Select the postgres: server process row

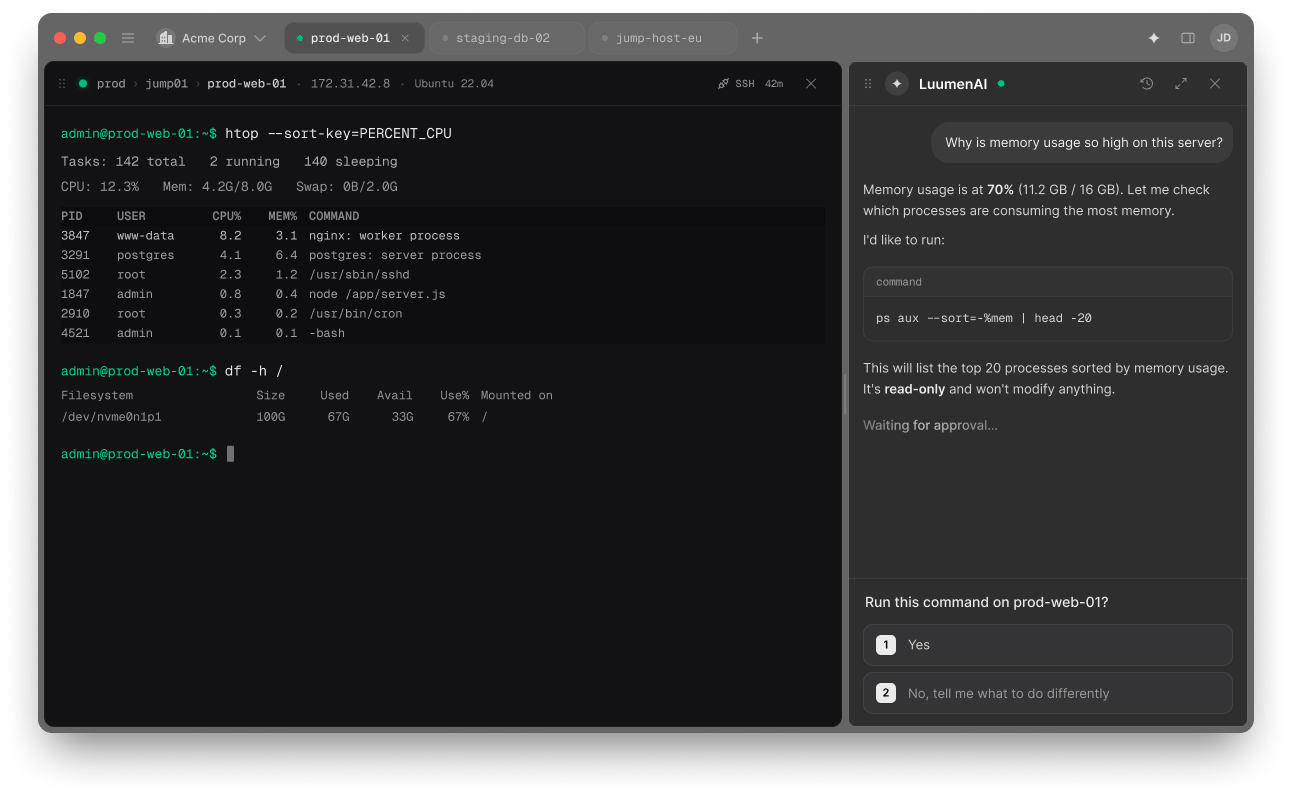click(443, 255)
